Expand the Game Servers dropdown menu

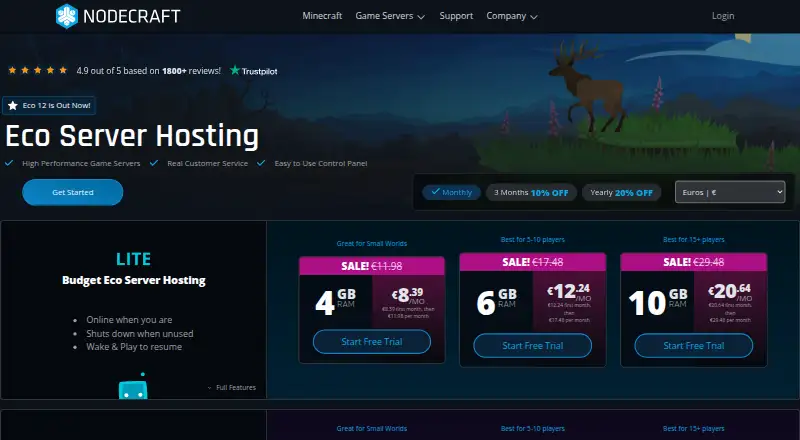(x=390, y=16)
